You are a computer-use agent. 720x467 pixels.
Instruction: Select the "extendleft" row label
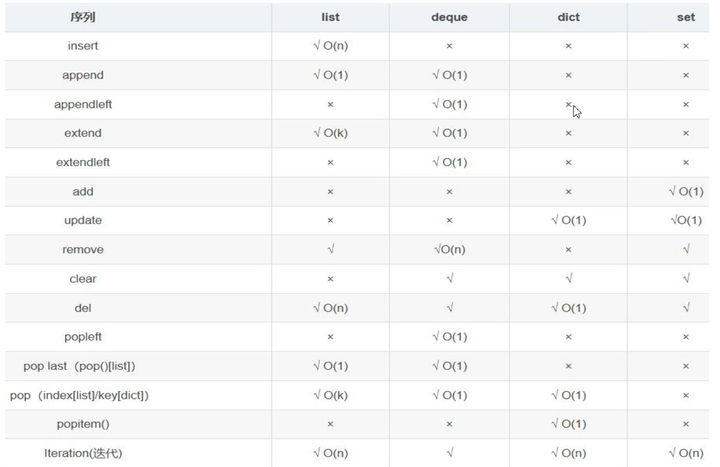[83, 162]
